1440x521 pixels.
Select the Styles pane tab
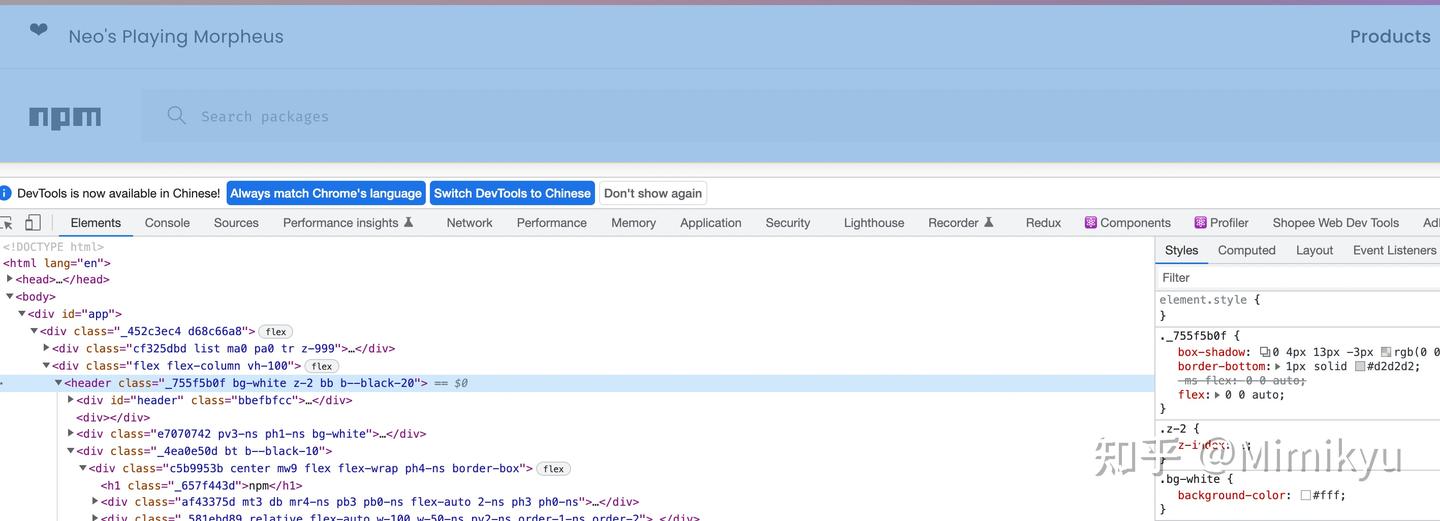(1181, 250)
